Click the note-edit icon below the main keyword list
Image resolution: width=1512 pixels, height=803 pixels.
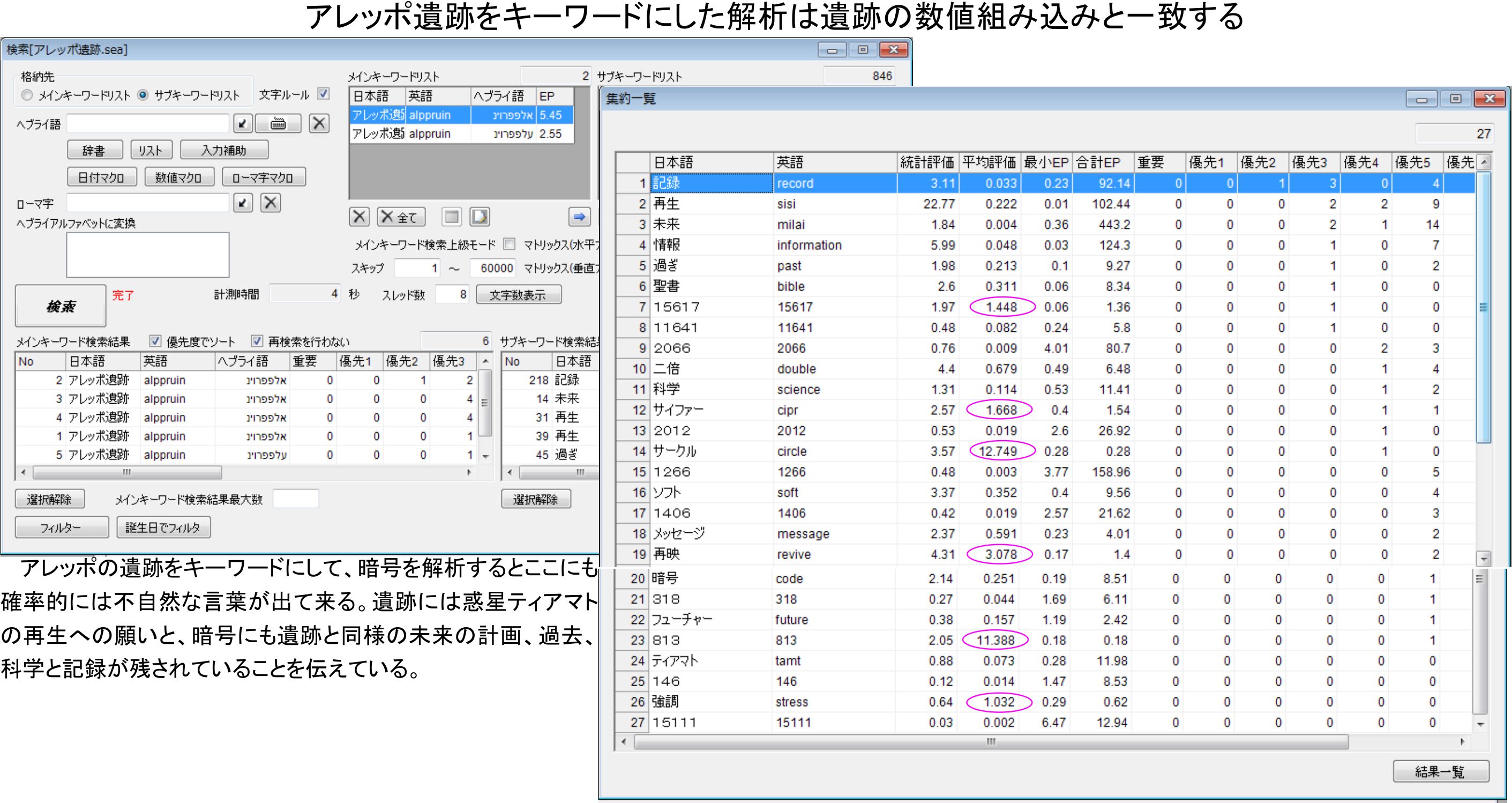[480, 217]
